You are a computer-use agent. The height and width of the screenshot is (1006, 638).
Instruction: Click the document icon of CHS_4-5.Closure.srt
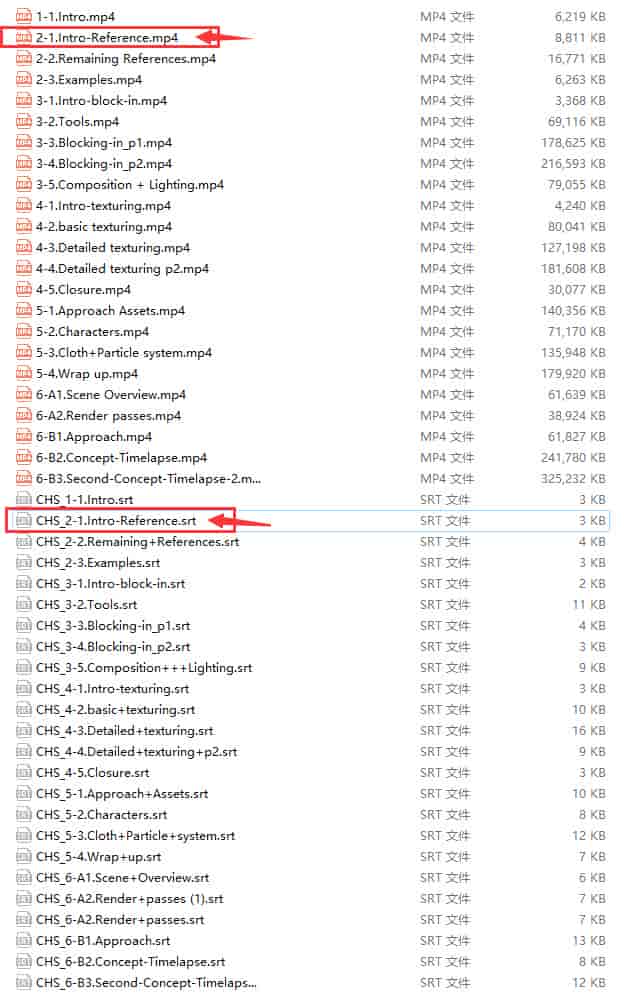25,773
